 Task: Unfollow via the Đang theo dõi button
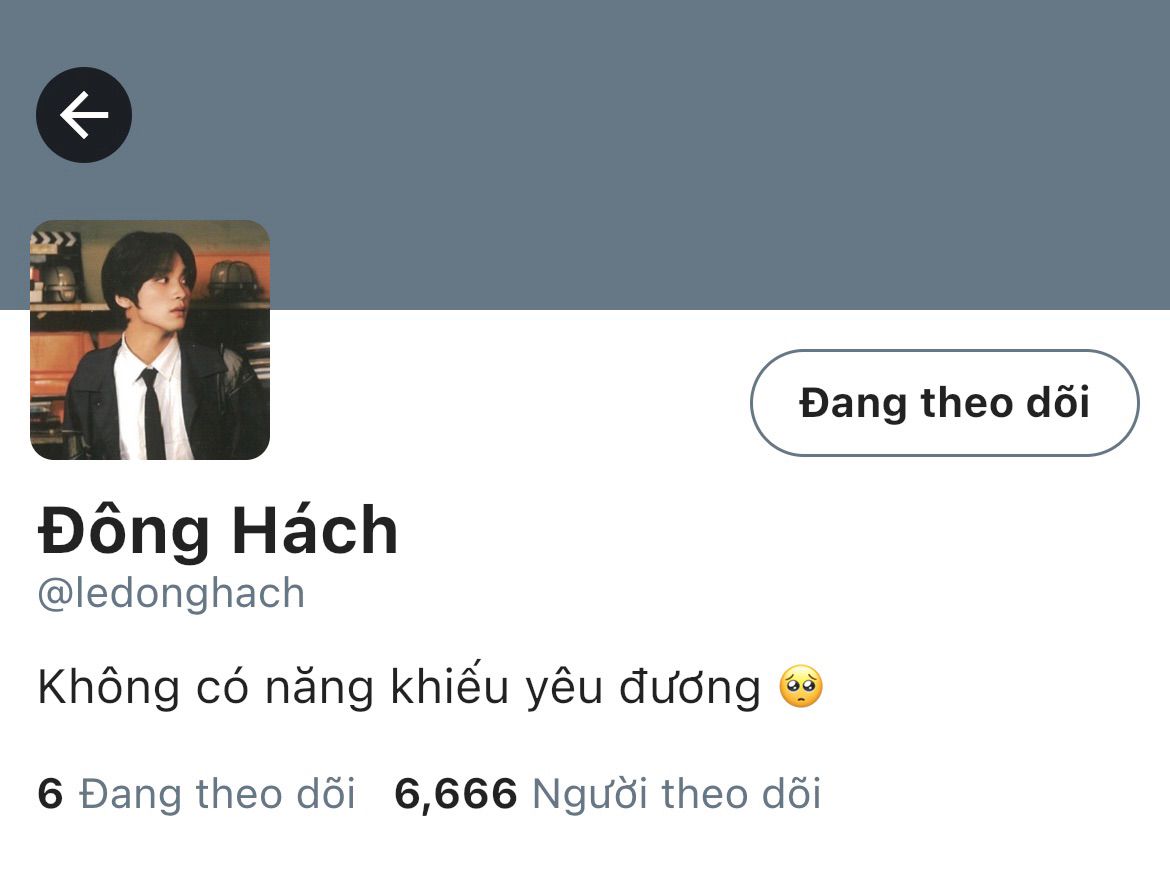coord(944,402)
